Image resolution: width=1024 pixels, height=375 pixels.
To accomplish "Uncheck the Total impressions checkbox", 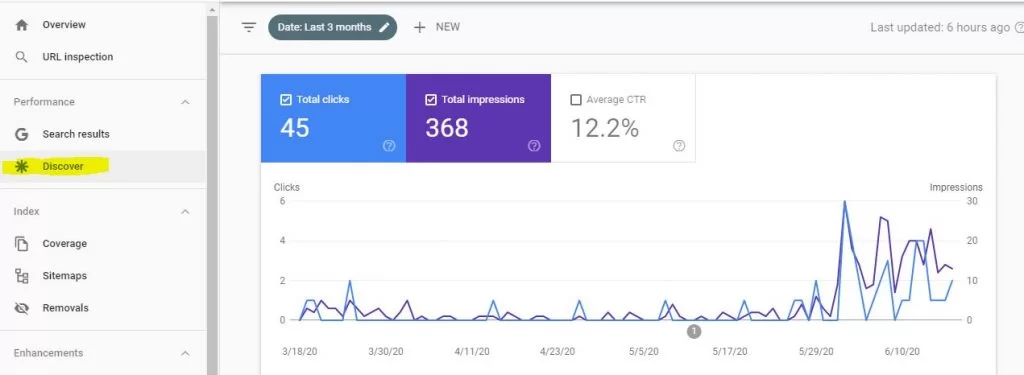I will point(430,100).
